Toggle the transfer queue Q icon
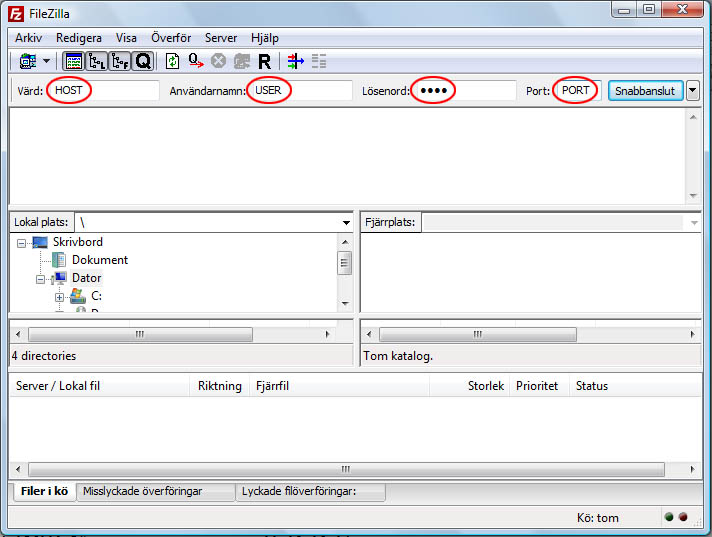The height and width of the screenshot is (537, 712). (143, 61)
